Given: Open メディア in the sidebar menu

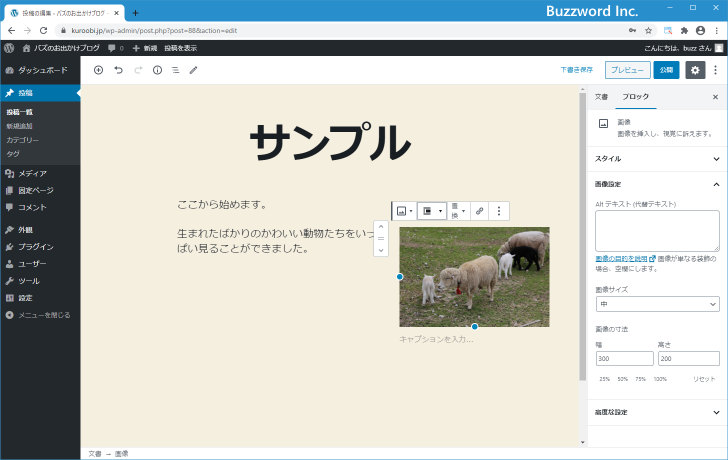Looking at the screenshot, I should (32, 173).
